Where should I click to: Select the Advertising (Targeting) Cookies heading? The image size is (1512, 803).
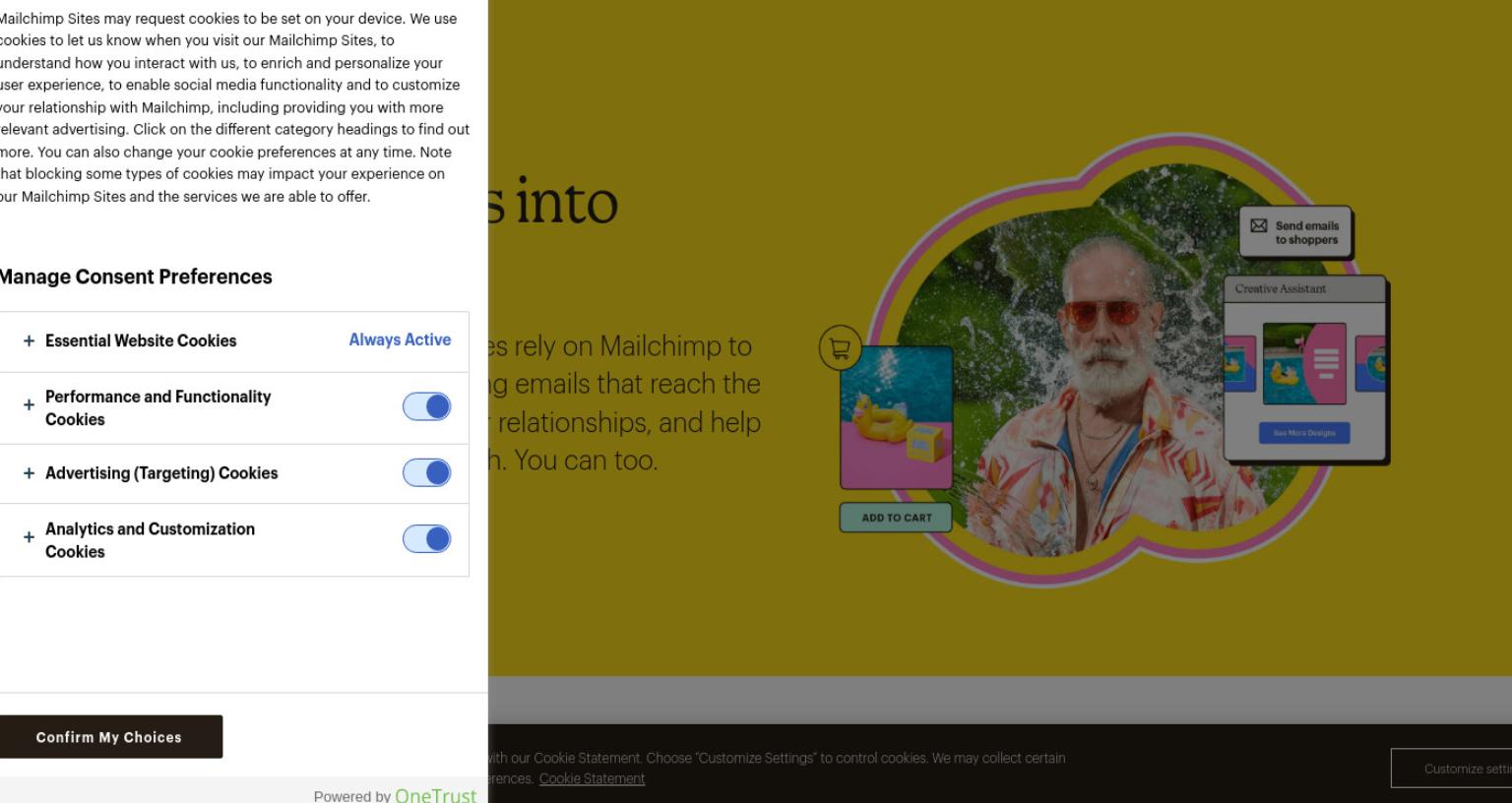[x=161, y=473]
